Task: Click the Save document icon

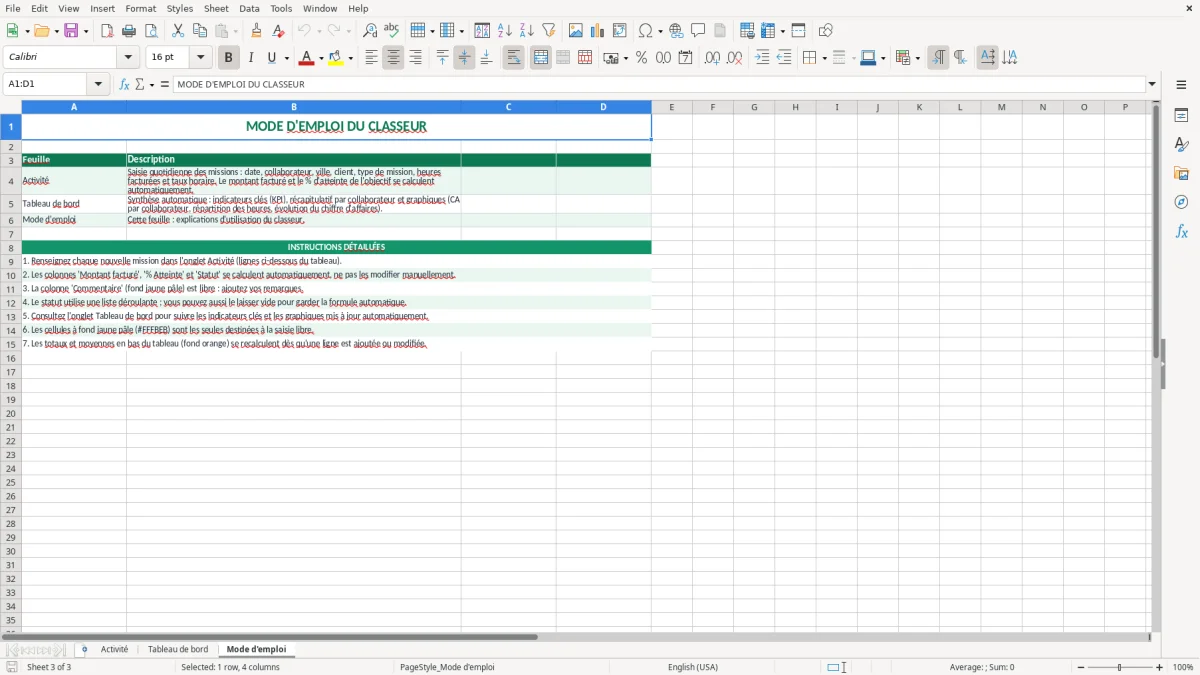Action: [71, 31]
